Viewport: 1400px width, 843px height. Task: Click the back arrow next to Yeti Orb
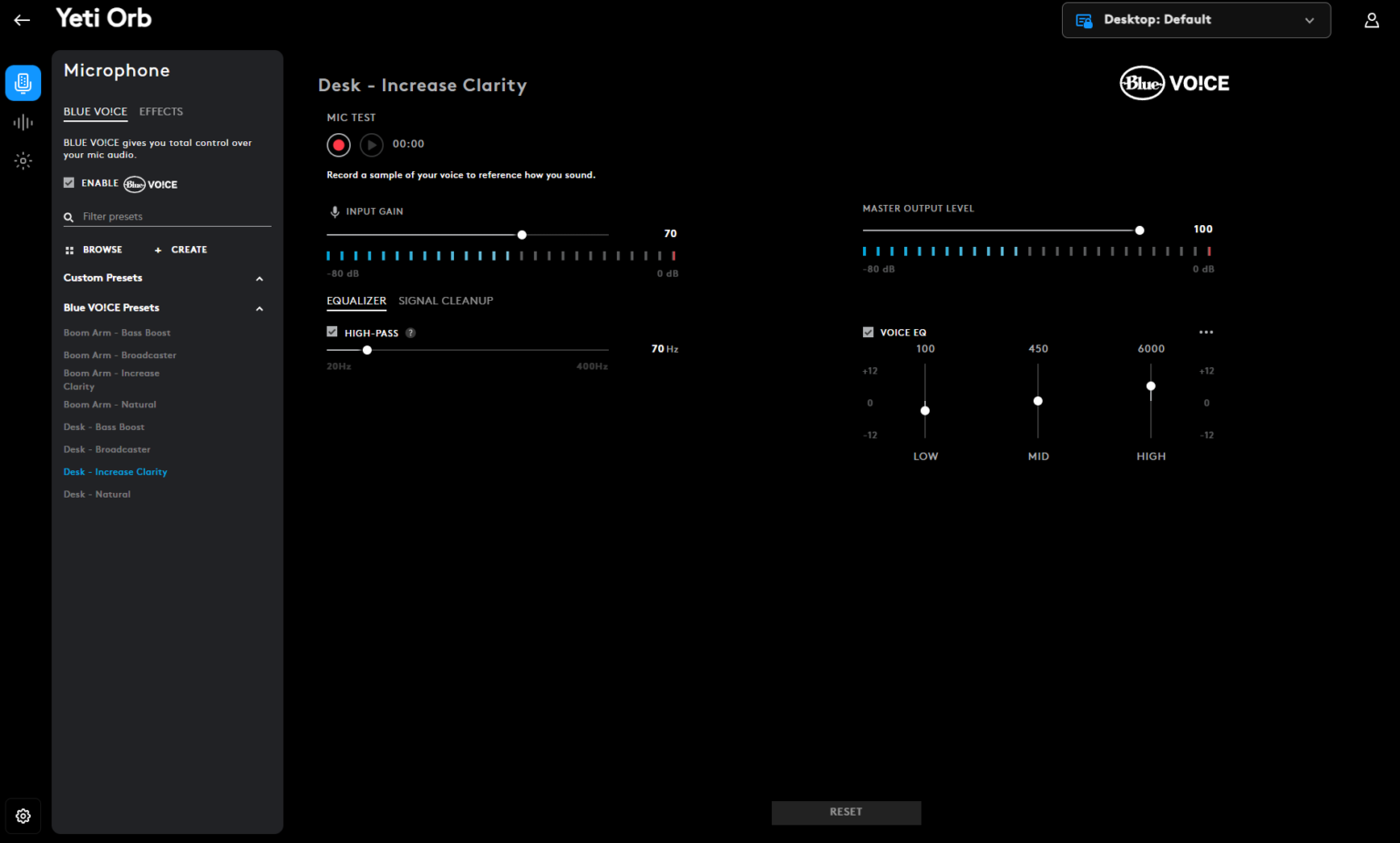[22, 20]
